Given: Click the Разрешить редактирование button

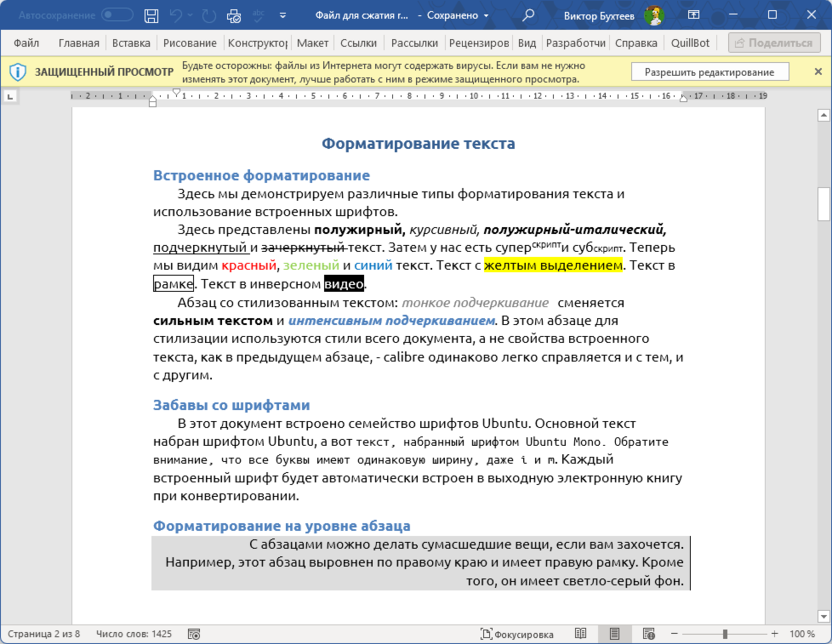Looking at the screenshot, I should point(709,72).
